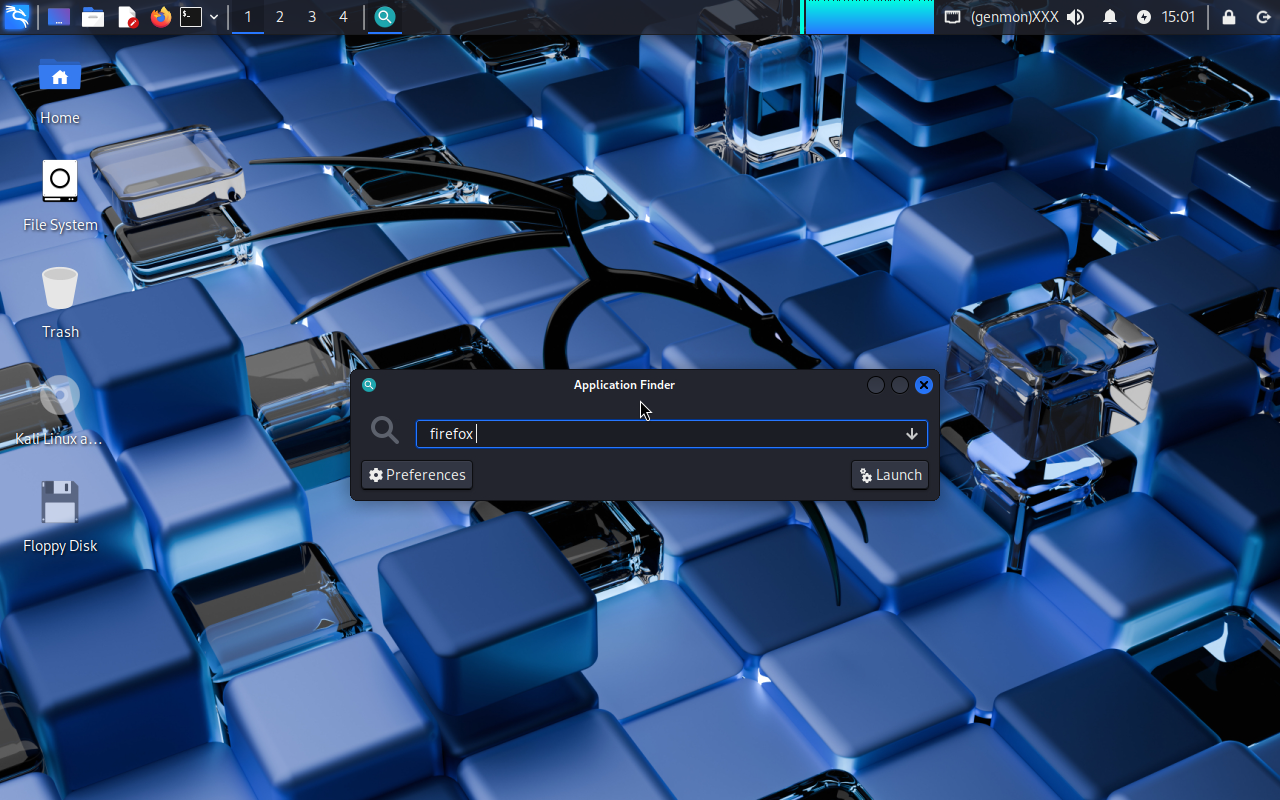This screenshot has height=800, width=1280.
Task: Select the Home desktop icon
Action: click(x=60, y=90)
